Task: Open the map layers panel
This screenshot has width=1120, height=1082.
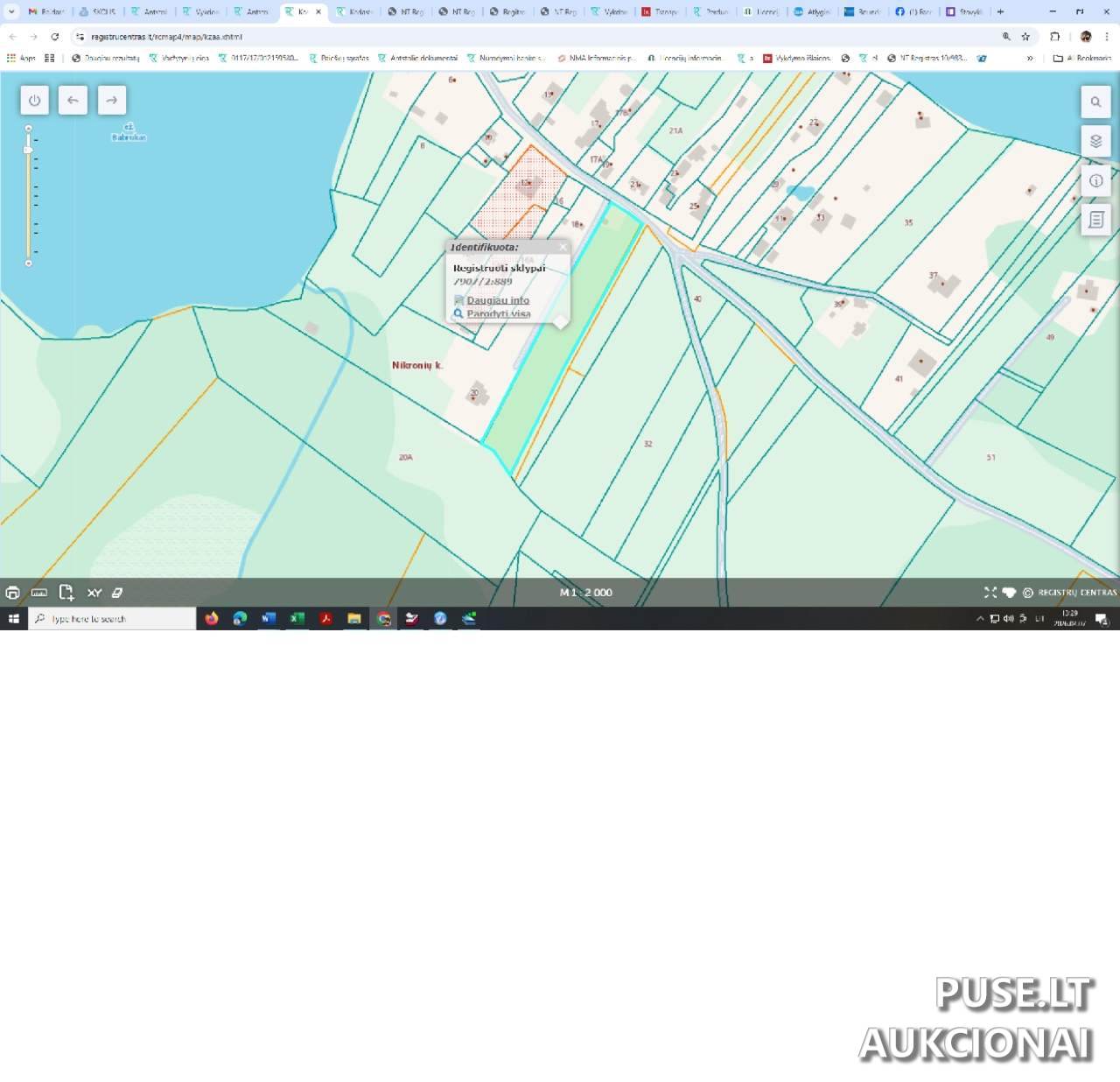Action: click(x=1095, y=142)
